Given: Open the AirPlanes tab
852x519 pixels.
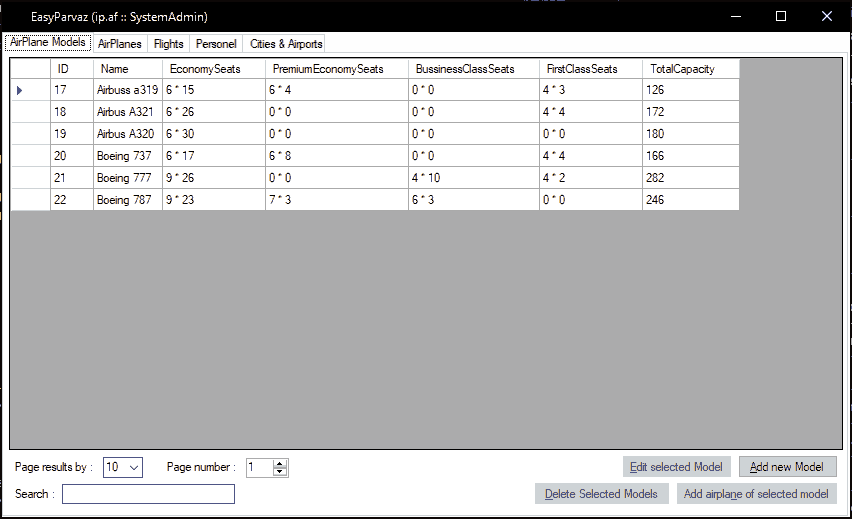Looking at the screenshot, I should point(120,44).
